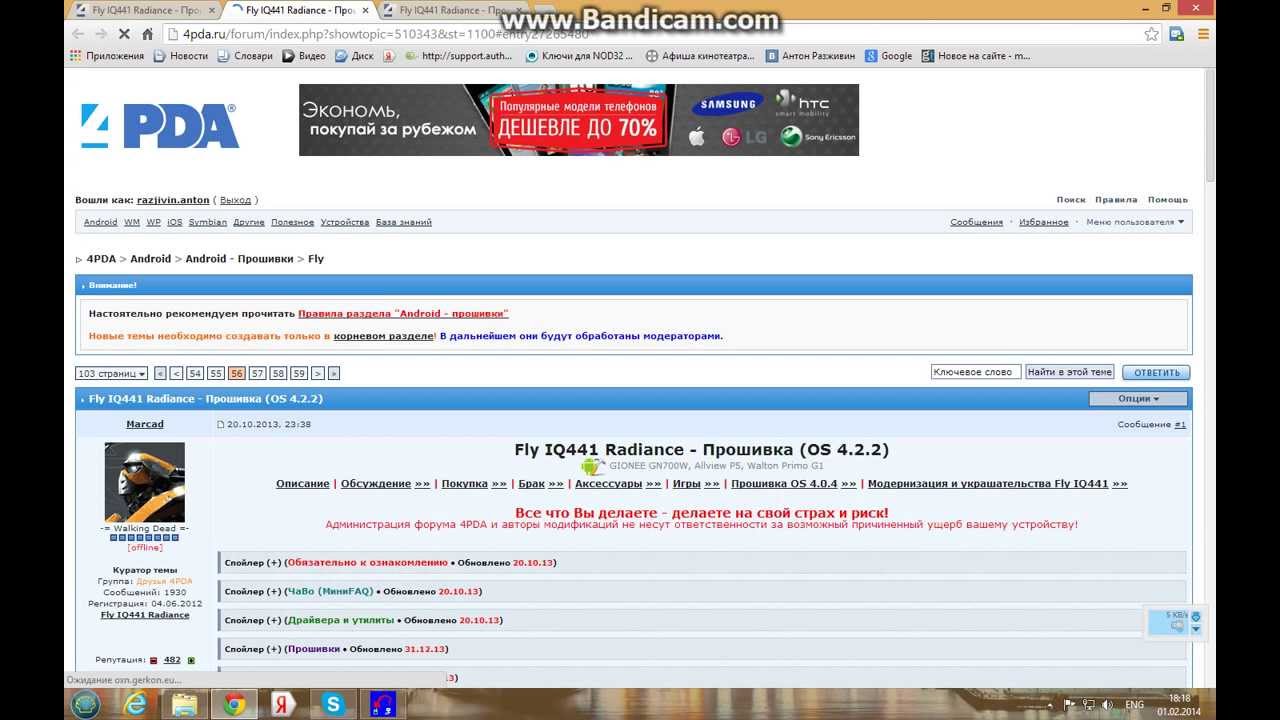Open the Устройства menu item

coord(345,222)
